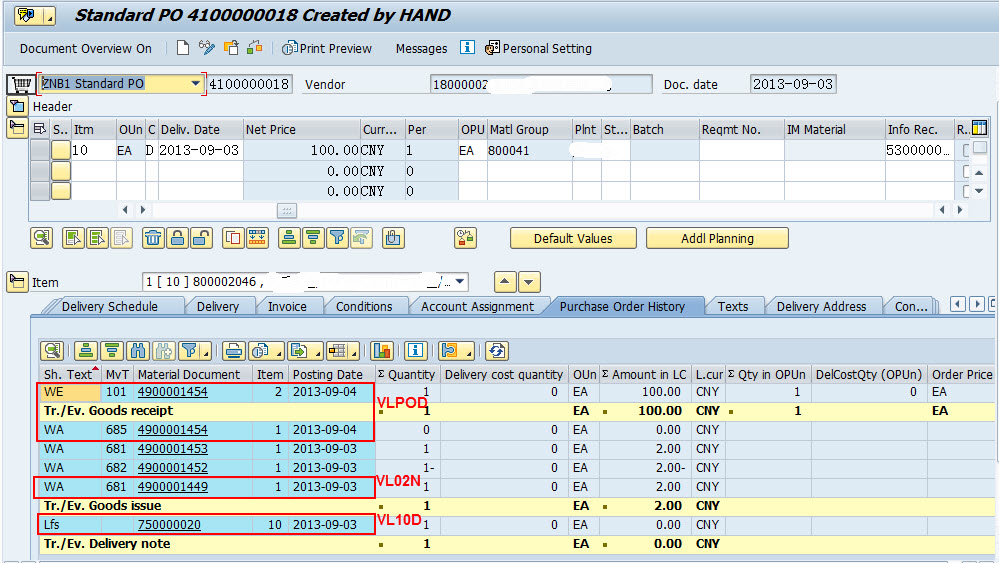Screen dimensions: 999x563
Task: Sort item overview in descending order
Action: tap(313, 238)
